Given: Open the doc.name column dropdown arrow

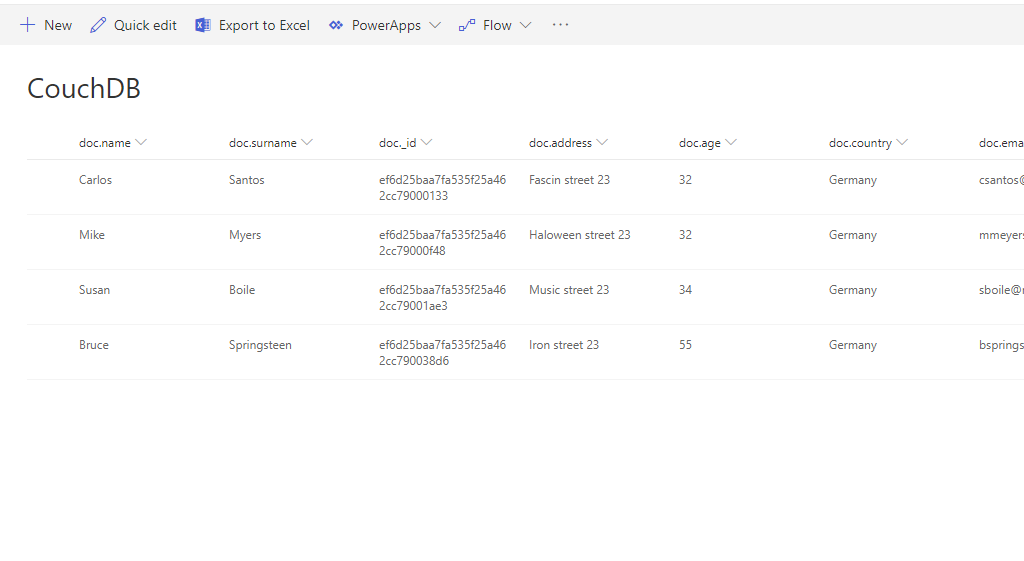Looking at the screenshot, I should tap(141, 143).
